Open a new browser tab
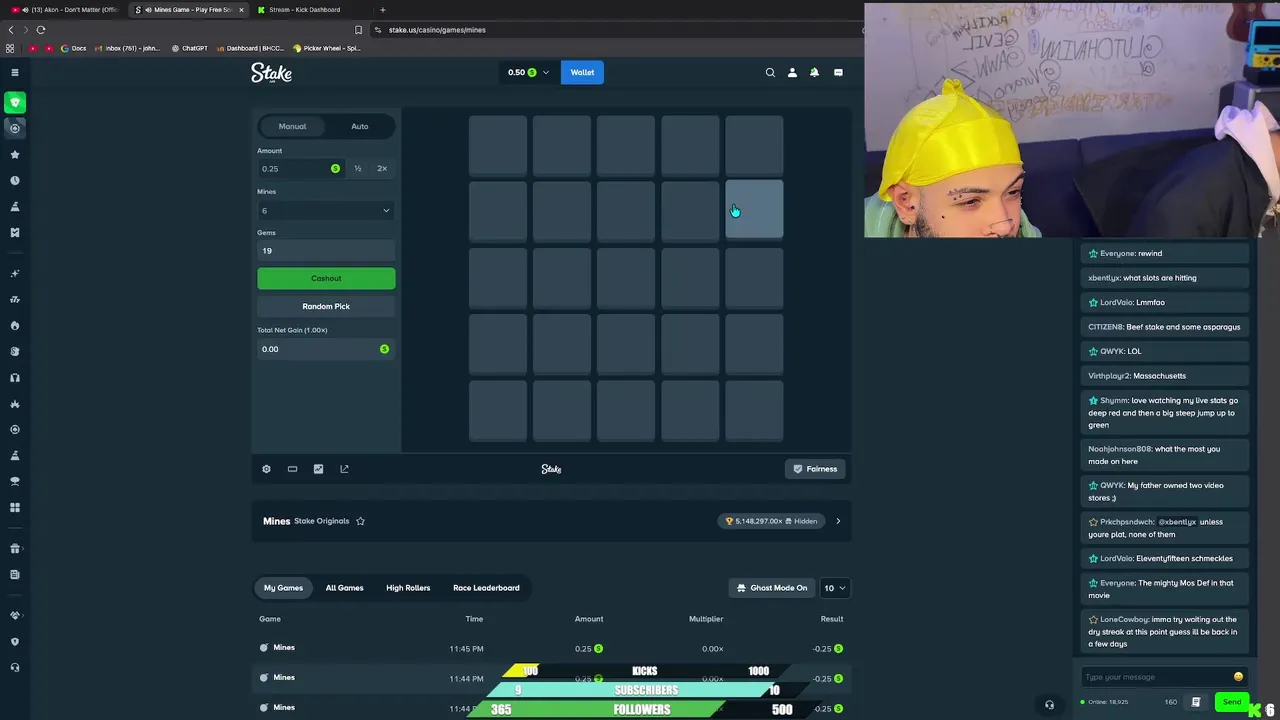1280x720 pixels. pyautogui.click(x=382, y=10)
